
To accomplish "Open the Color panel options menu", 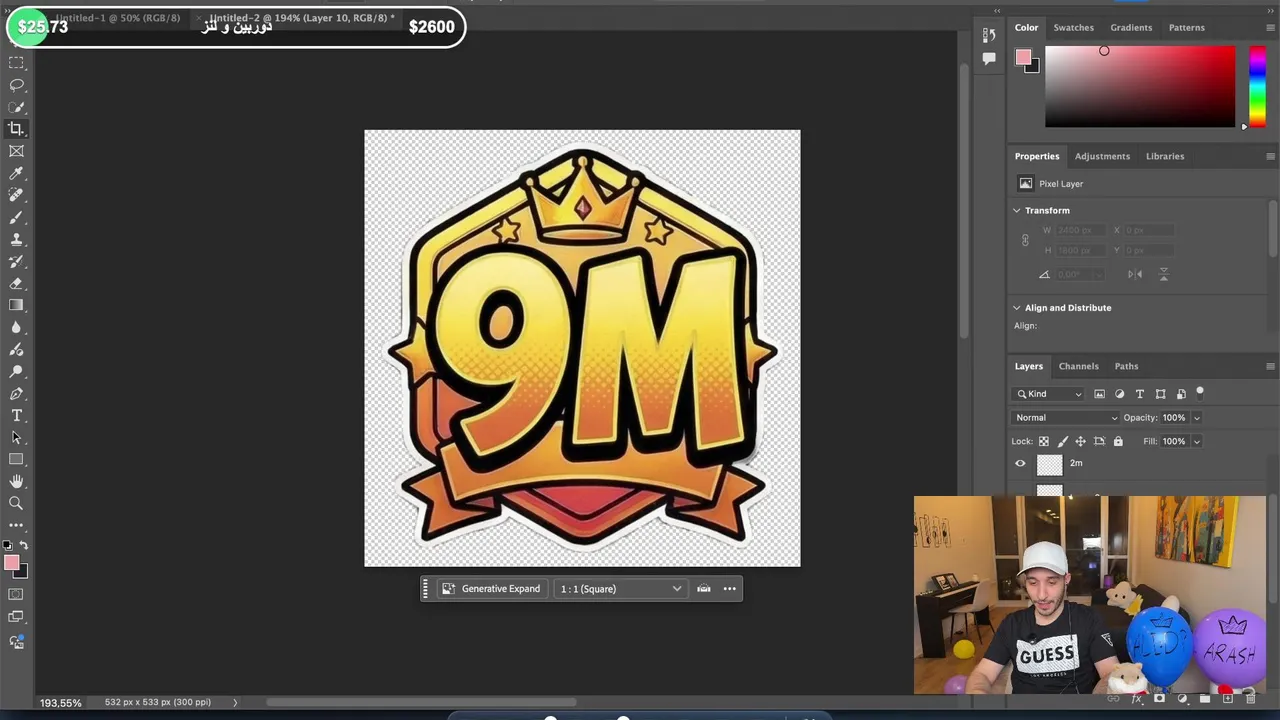I will click(1270, 27).
